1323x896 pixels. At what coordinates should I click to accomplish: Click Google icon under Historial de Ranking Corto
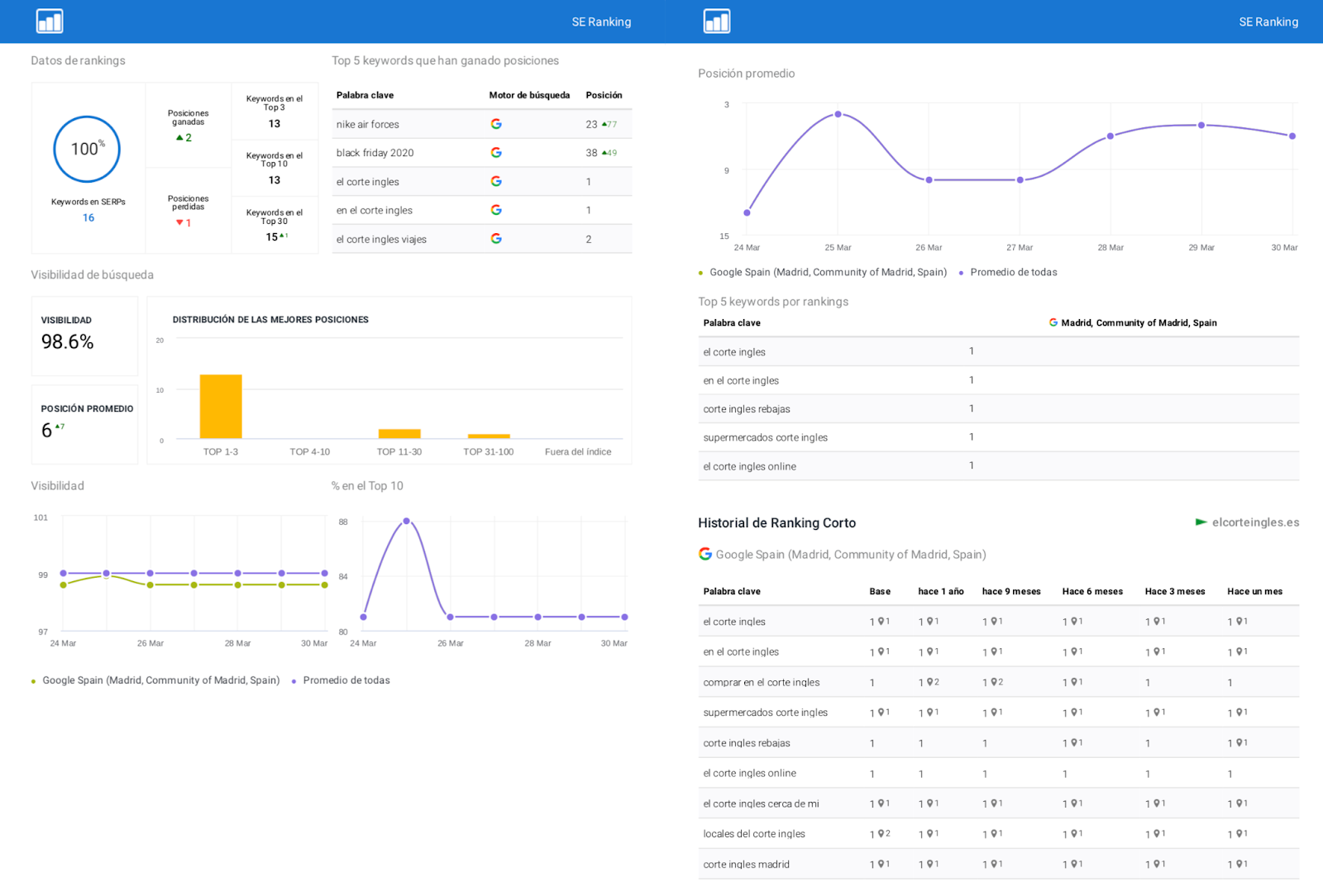tap(705, 554)
